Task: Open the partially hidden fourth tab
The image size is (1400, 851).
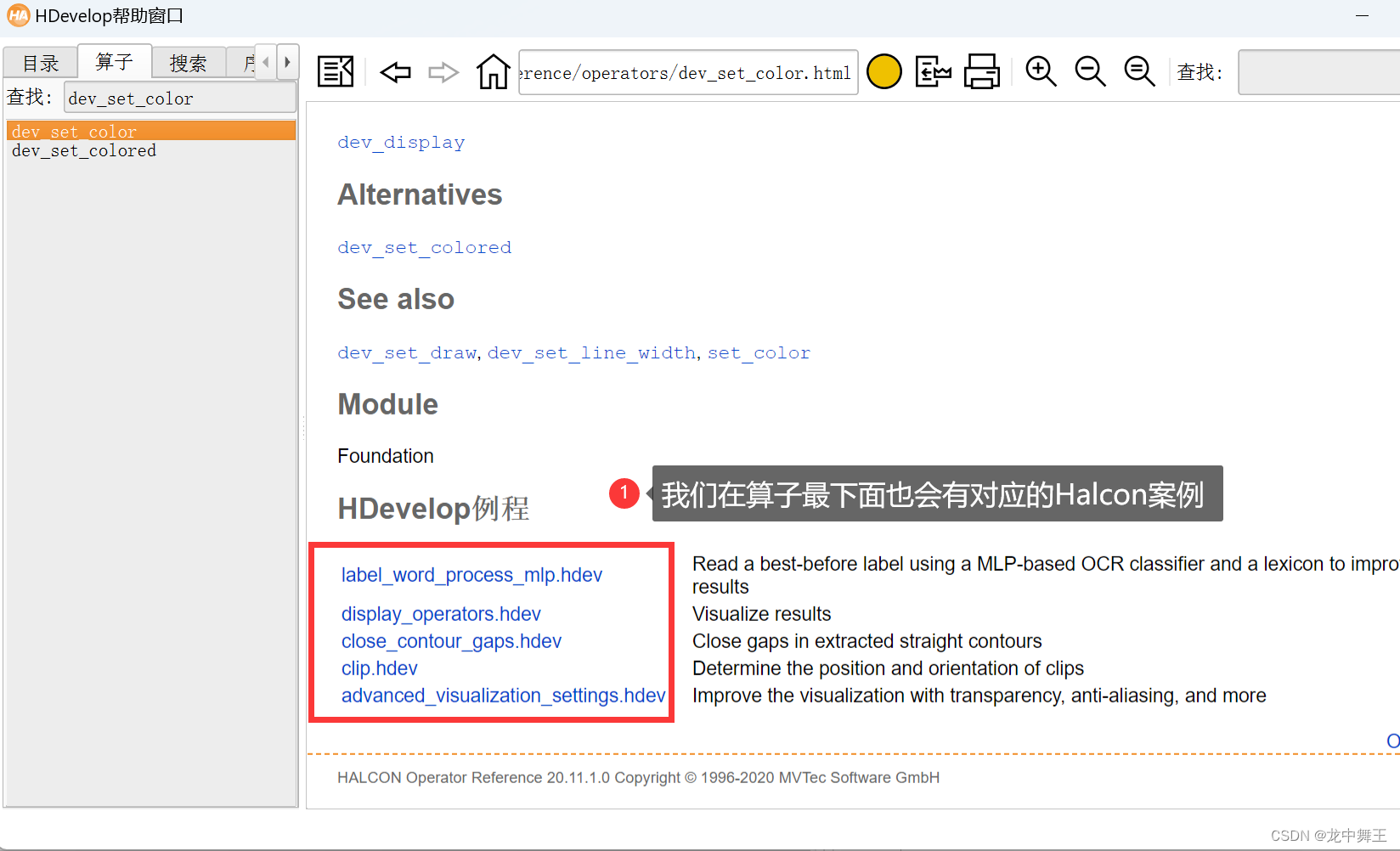Action: tap(241, 63)
